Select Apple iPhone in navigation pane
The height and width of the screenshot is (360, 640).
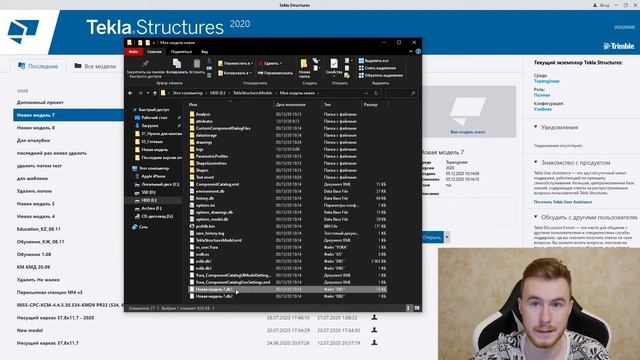tap(154, 176)
